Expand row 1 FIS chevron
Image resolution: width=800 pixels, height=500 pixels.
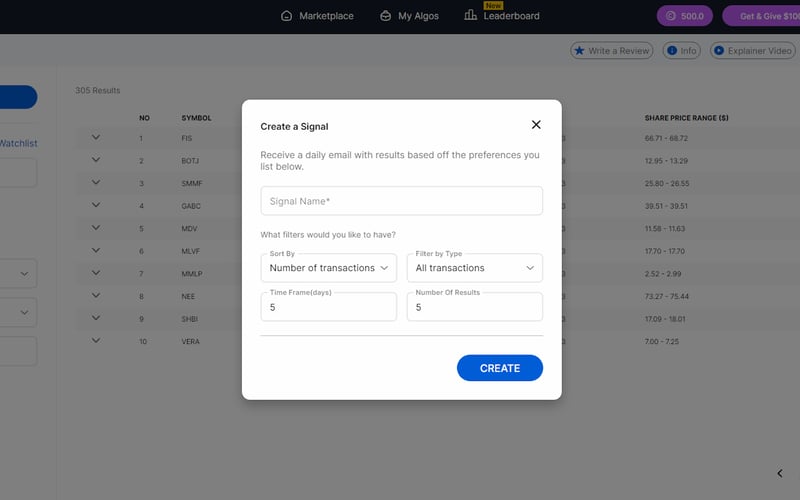point(96,137)
